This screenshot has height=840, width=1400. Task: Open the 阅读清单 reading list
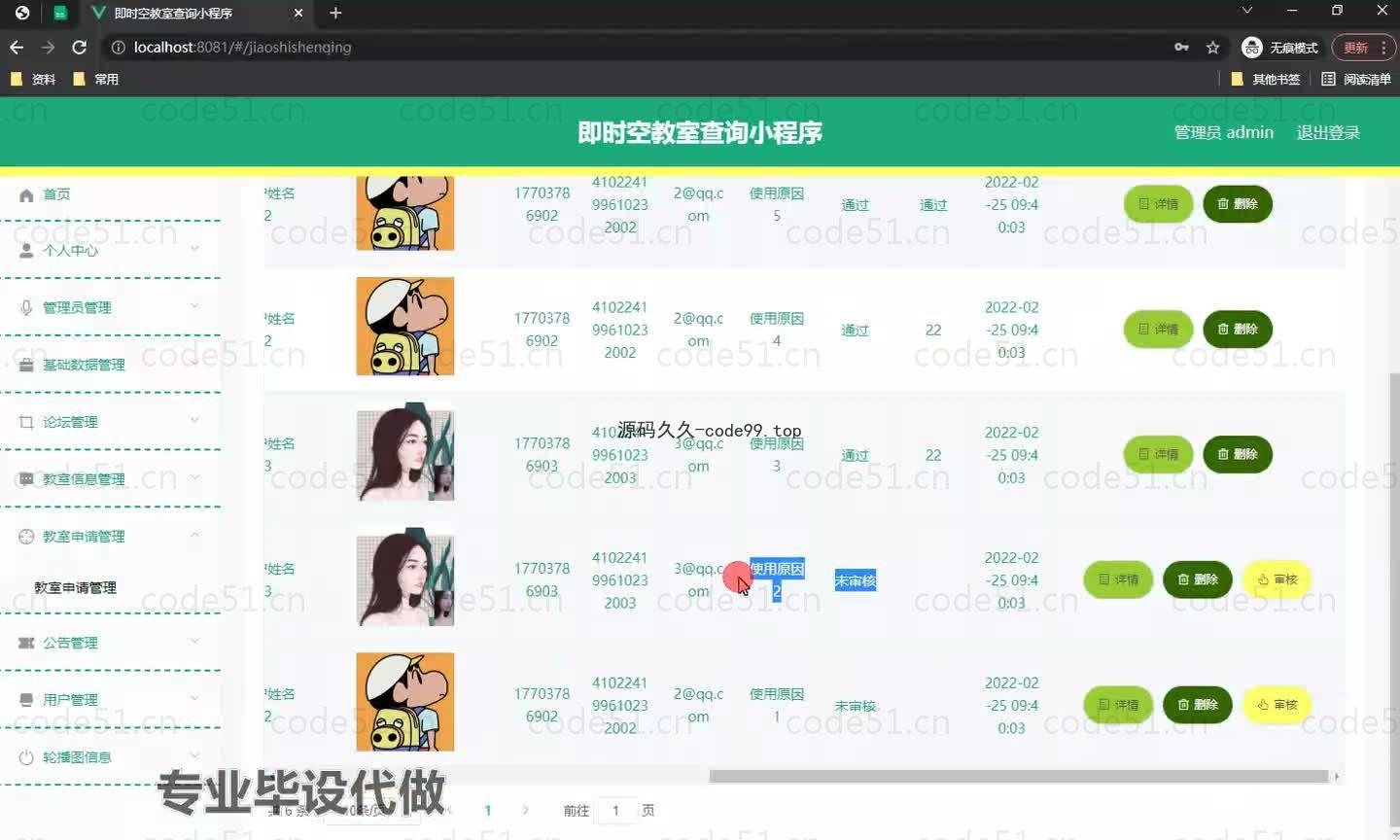pos(1356,79)
